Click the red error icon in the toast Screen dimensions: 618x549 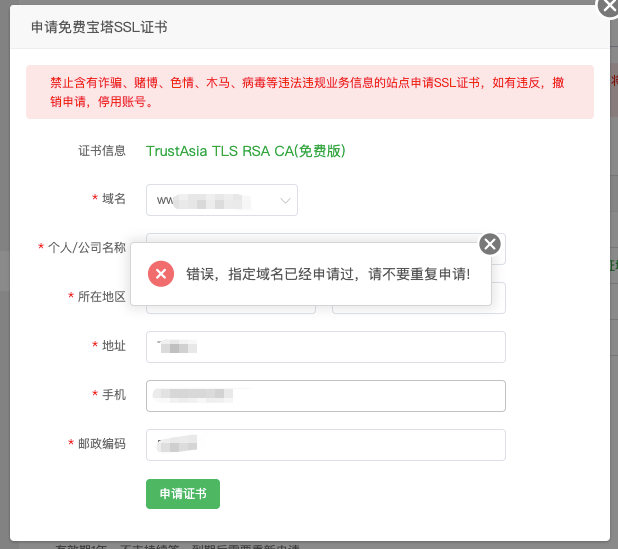tap(160, 274)
